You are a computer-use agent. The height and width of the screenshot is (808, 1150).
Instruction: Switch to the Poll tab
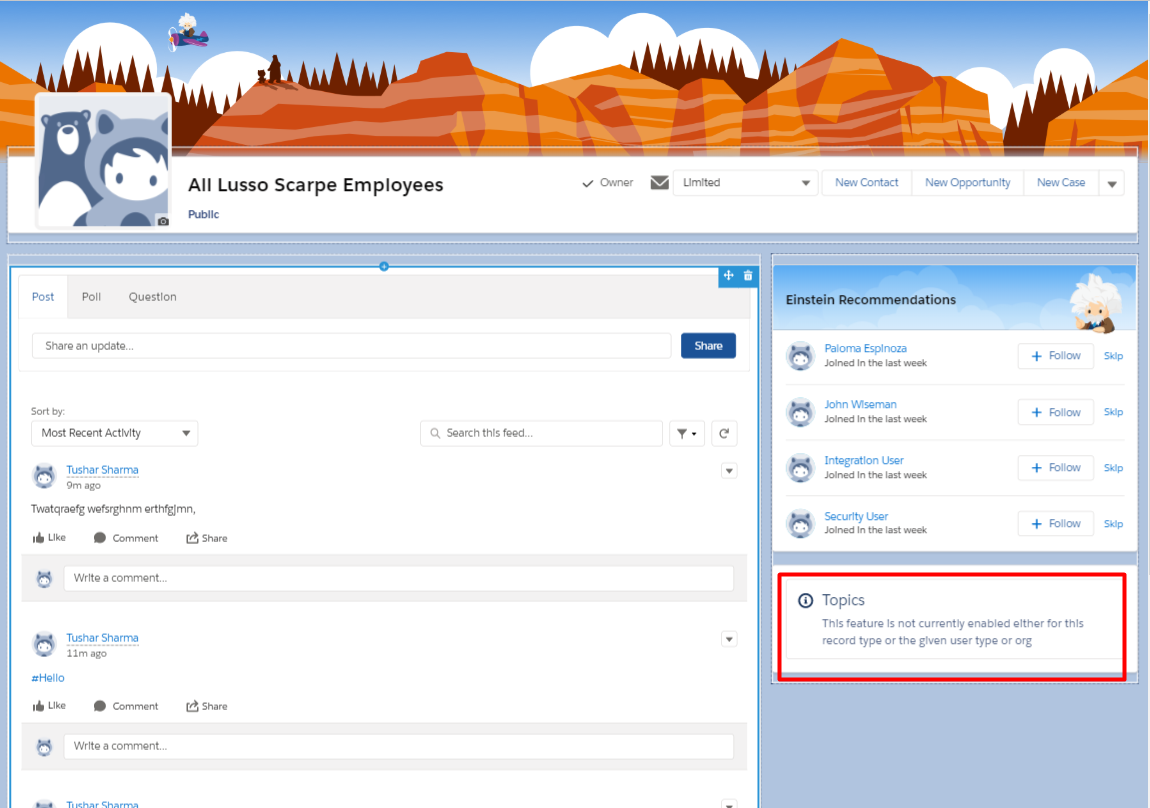point(91,297)
